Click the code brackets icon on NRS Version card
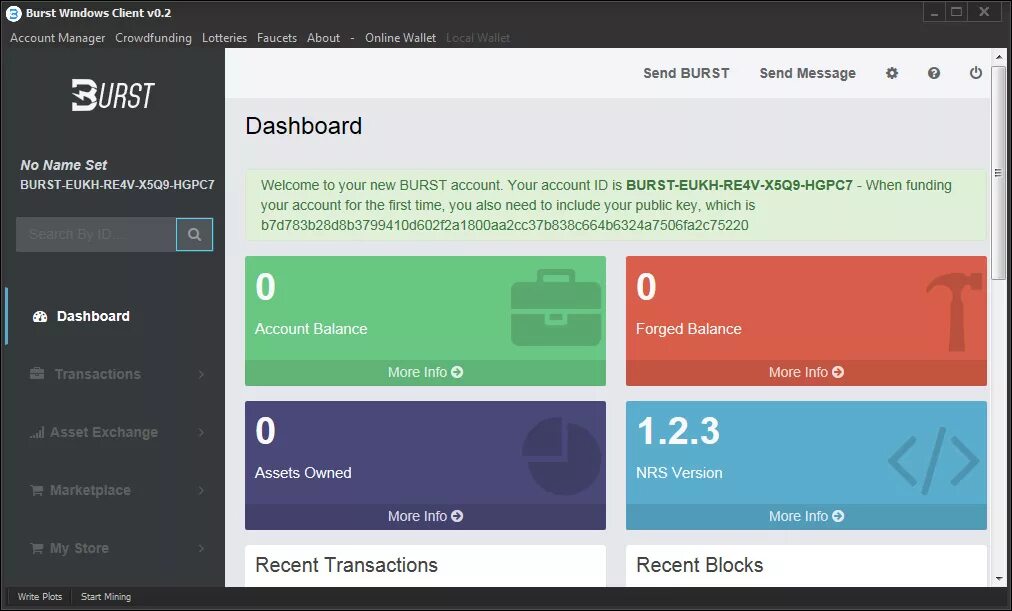1012x611 pixels. point(933,461)
